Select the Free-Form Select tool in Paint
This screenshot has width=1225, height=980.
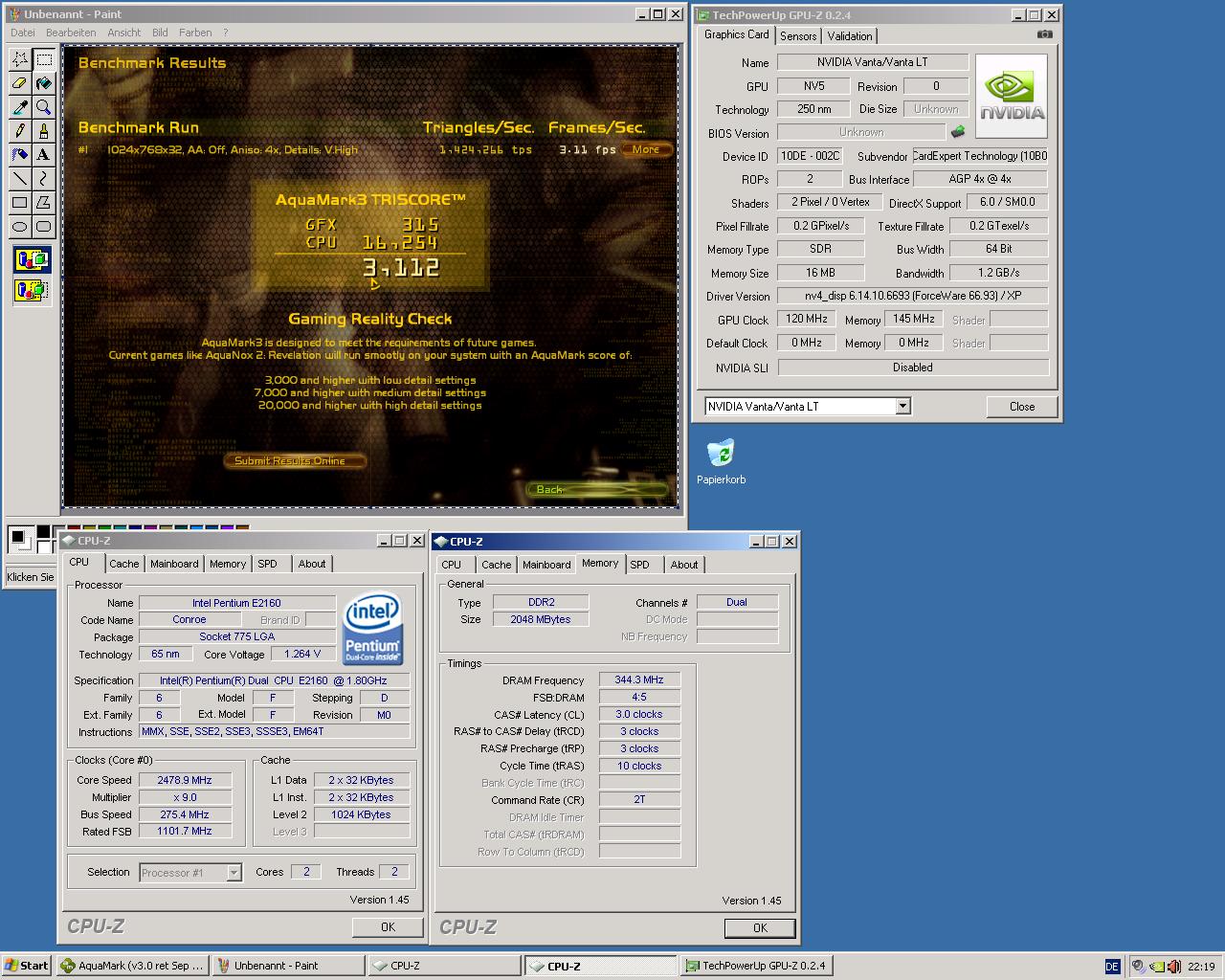tap(19, 59)
